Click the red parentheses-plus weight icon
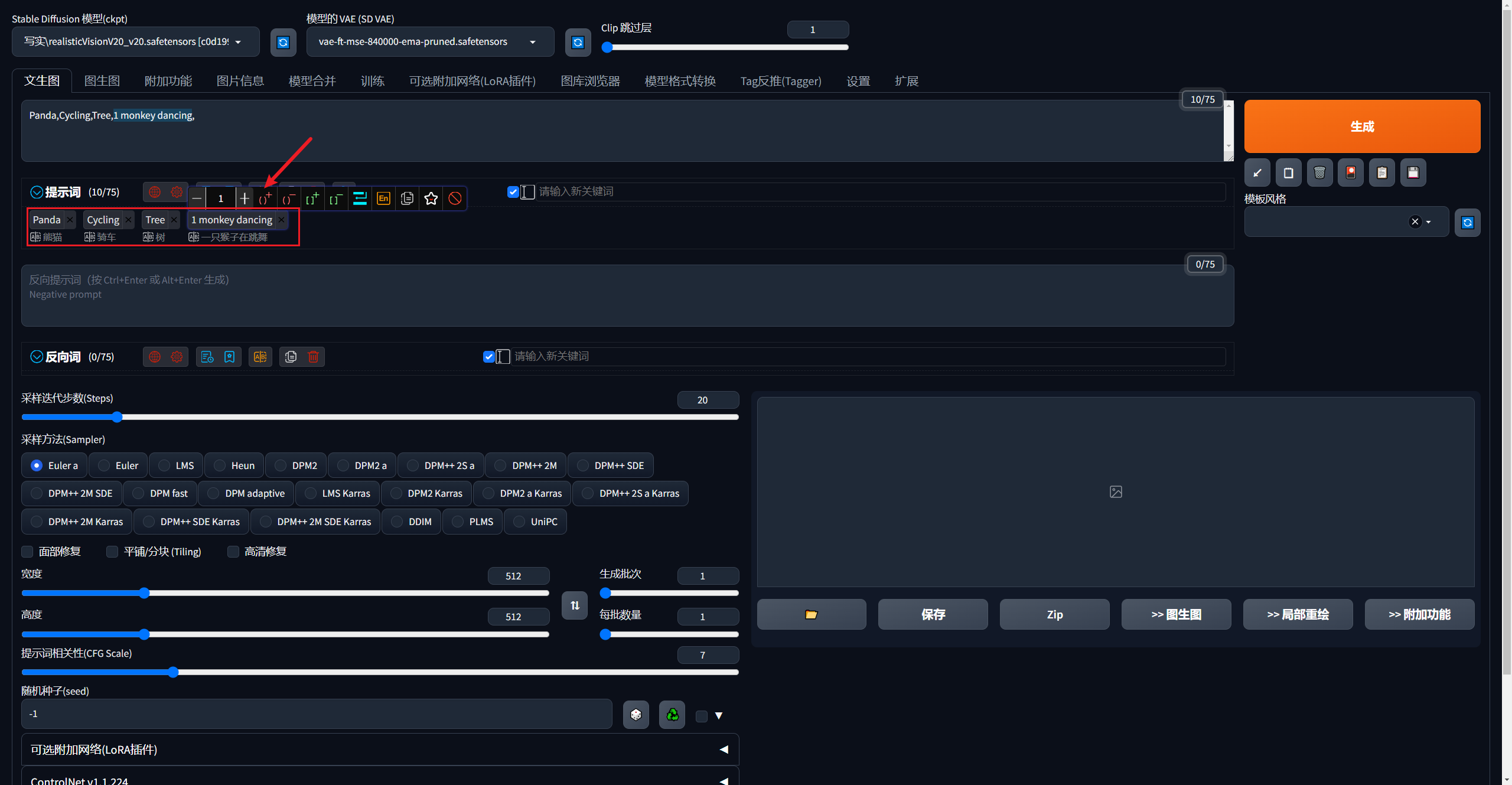Screen dimensions: 1512x785 pos(265,198)
